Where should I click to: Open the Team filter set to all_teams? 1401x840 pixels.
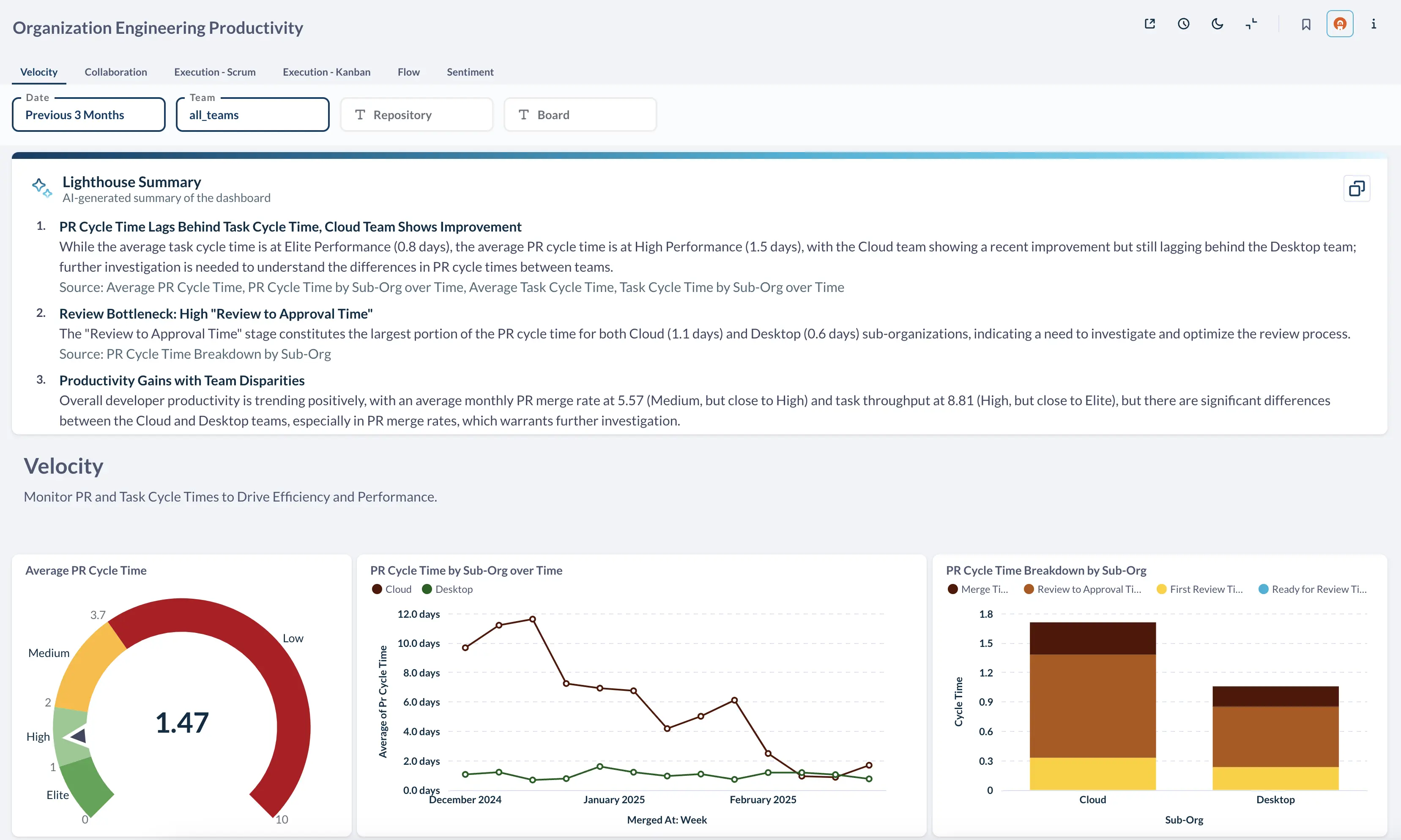point(252,115)
